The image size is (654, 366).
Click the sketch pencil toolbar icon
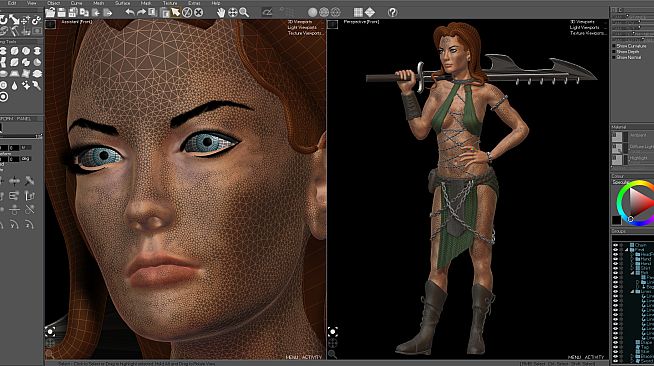click(267, 13)
